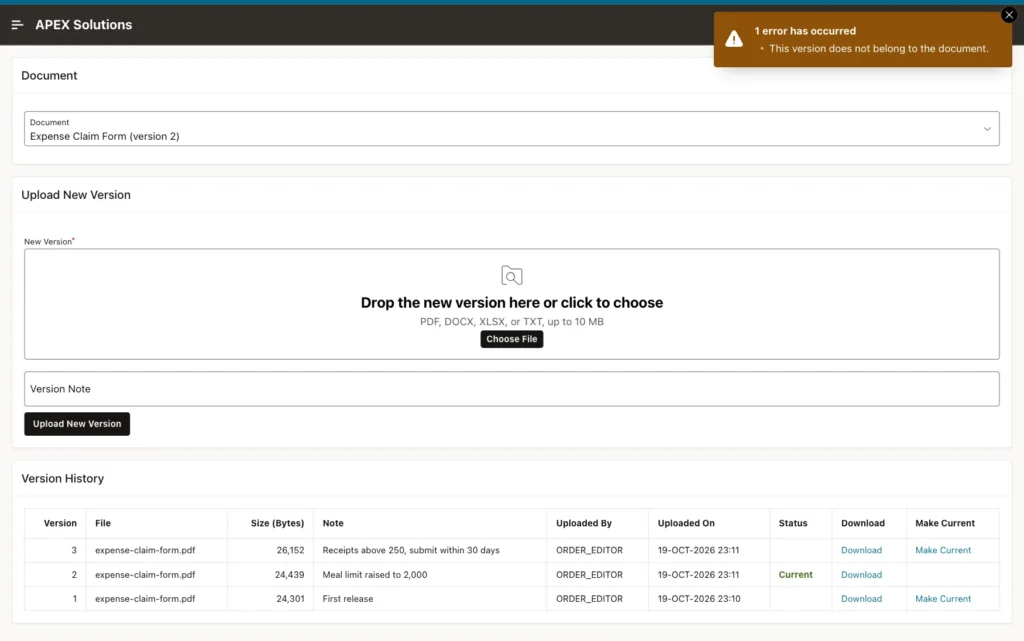Click the 26,152 size value
The image size is (1024, 641).
point(290,550)
